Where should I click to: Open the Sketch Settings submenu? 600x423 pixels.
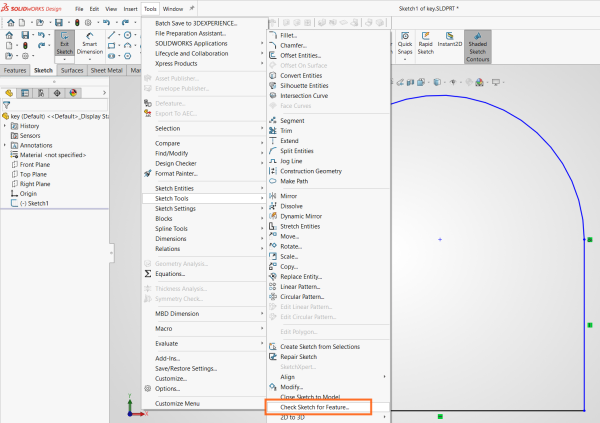204,209
